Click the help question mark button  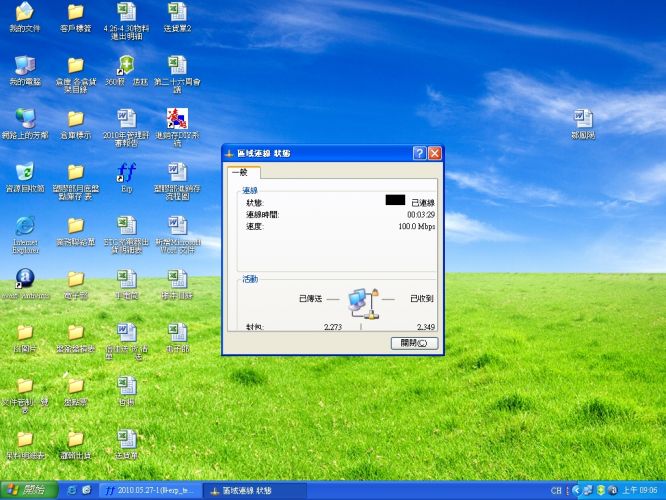(419, 153)
